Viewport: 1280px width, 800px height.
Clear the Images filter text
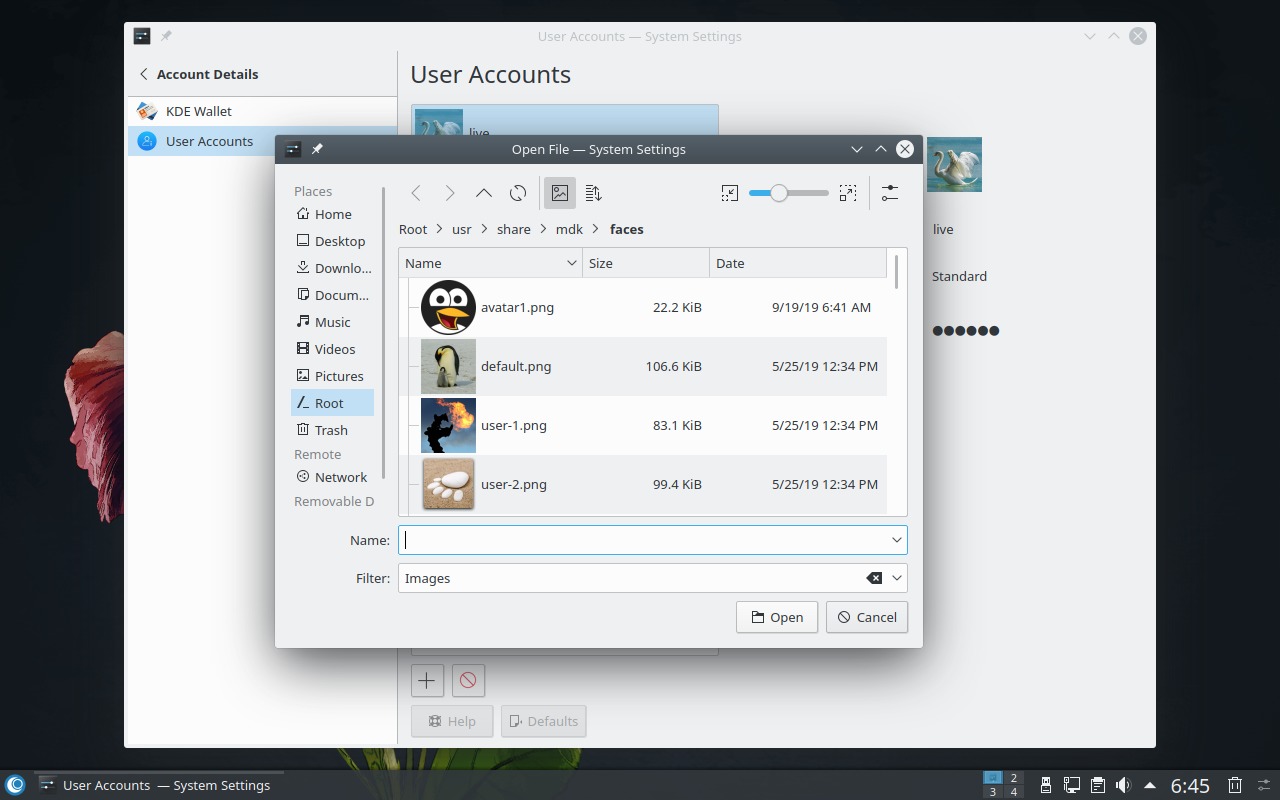[873, 578]
